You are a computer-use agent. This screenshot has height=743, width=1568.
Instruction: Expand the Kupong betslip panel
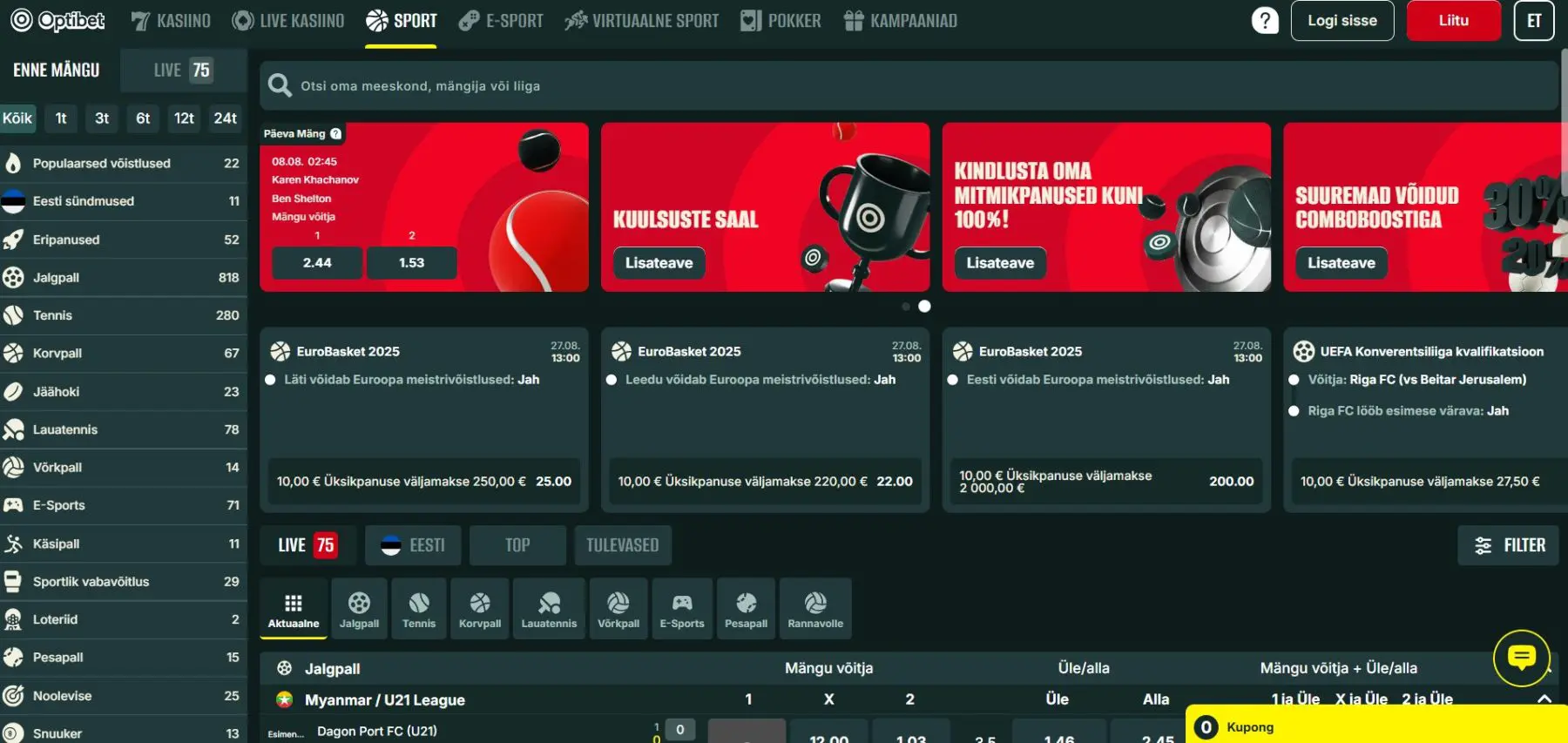pos(1376,725)
